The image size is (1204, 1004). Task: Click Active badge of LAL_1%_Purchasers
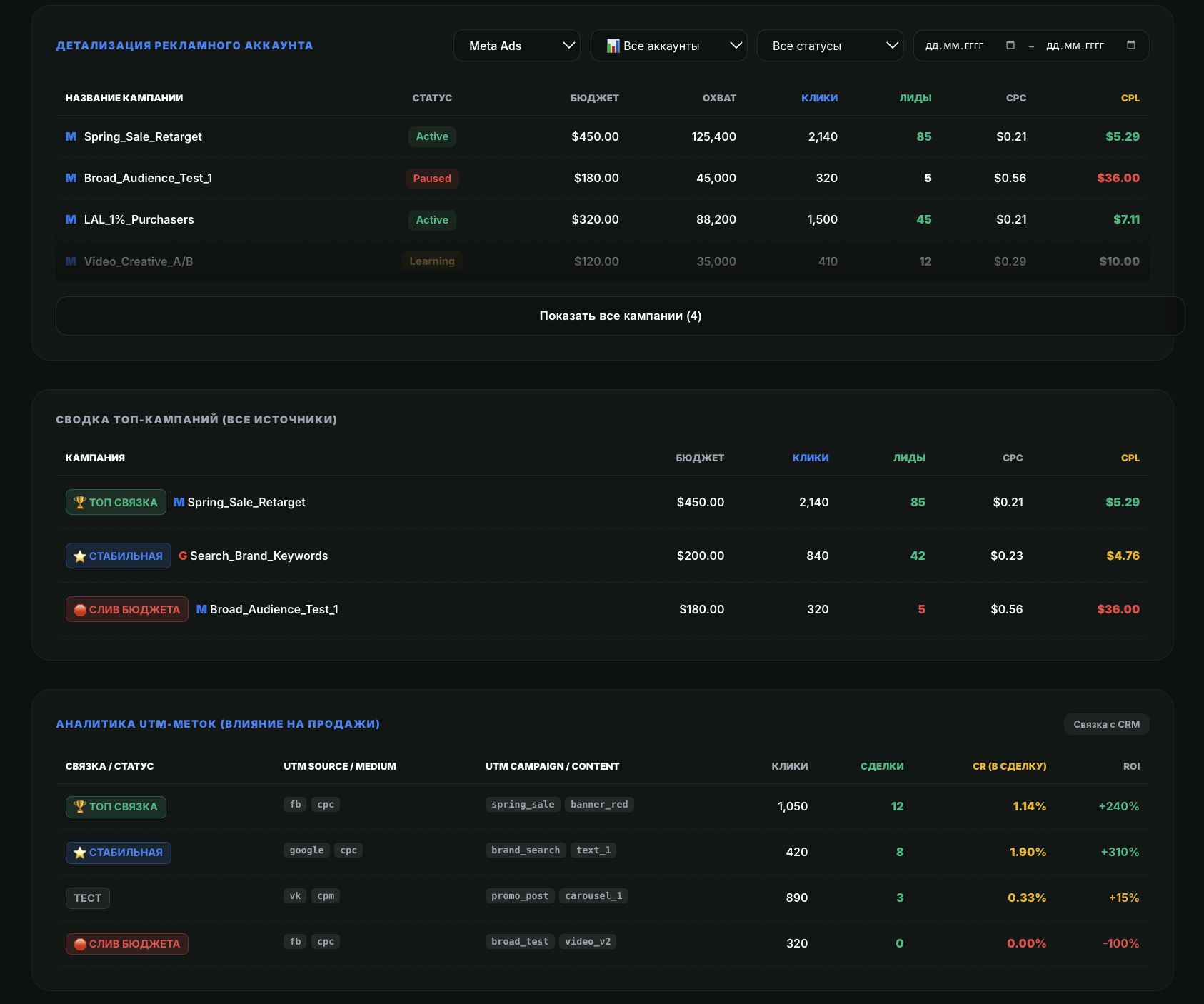pyautogui.click(x=432, y=220)
